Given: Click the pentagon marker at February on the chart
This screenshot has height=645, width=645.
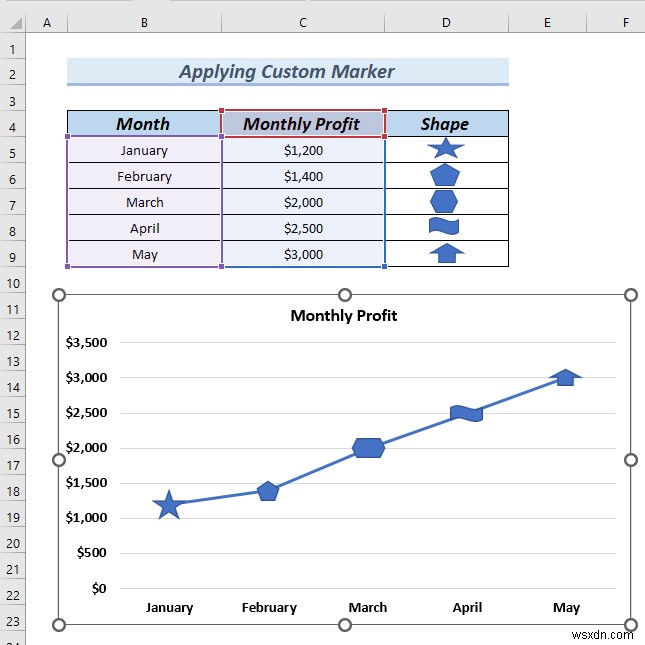Looking at the screenshot, I should tap(268, 491).
